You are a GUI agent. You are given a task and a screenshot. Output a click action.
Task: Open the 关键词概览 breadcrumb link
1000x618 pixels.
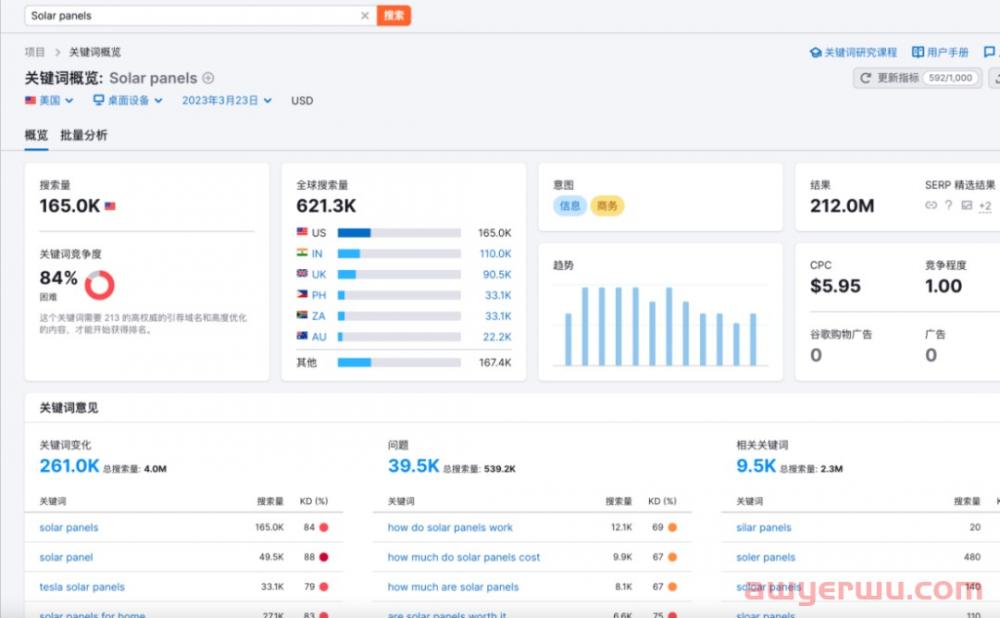(x=95, y=52)
